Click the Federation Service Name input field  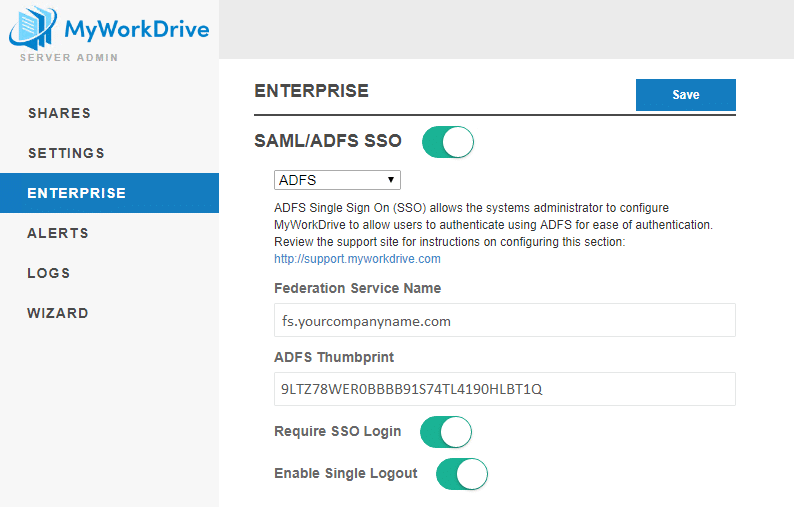[504, 321]
